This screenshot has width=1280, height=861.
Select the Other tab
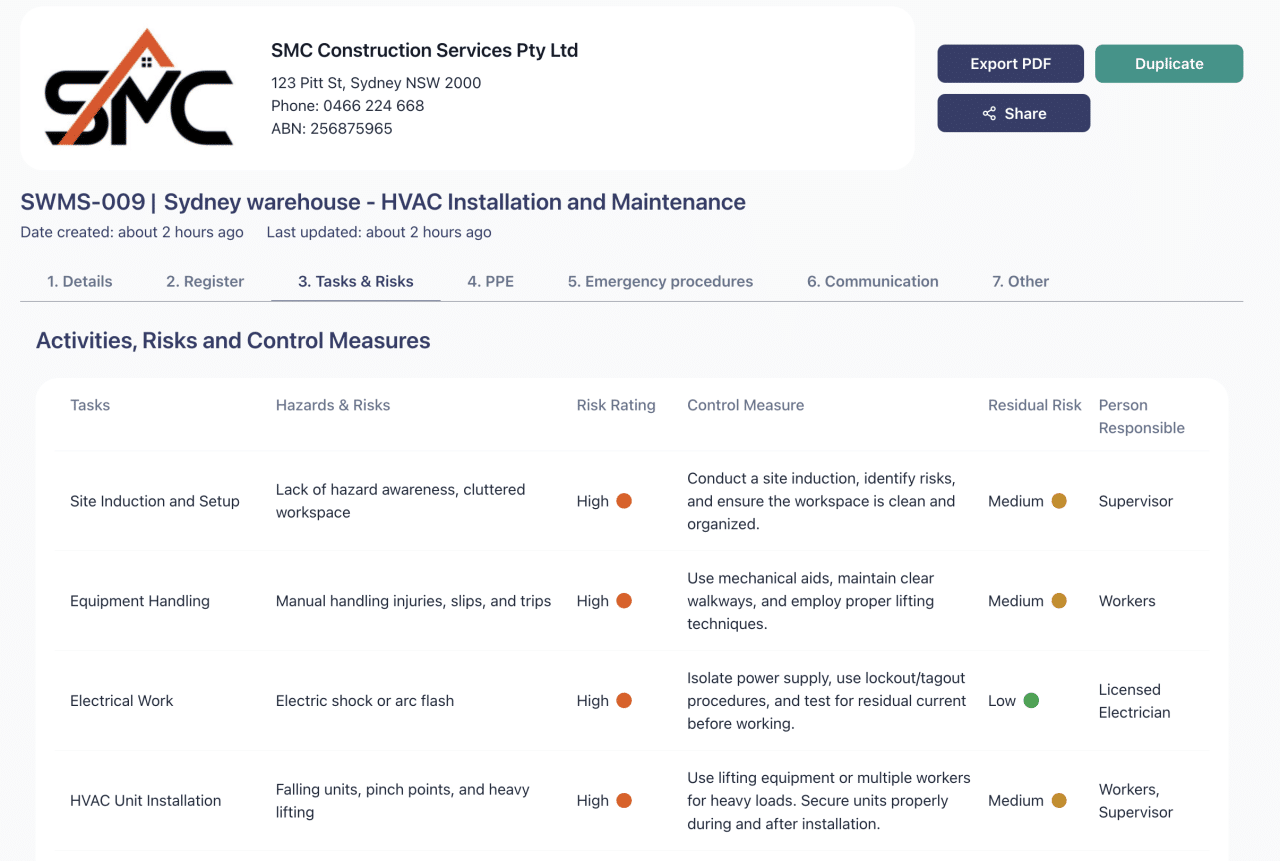1020,281
